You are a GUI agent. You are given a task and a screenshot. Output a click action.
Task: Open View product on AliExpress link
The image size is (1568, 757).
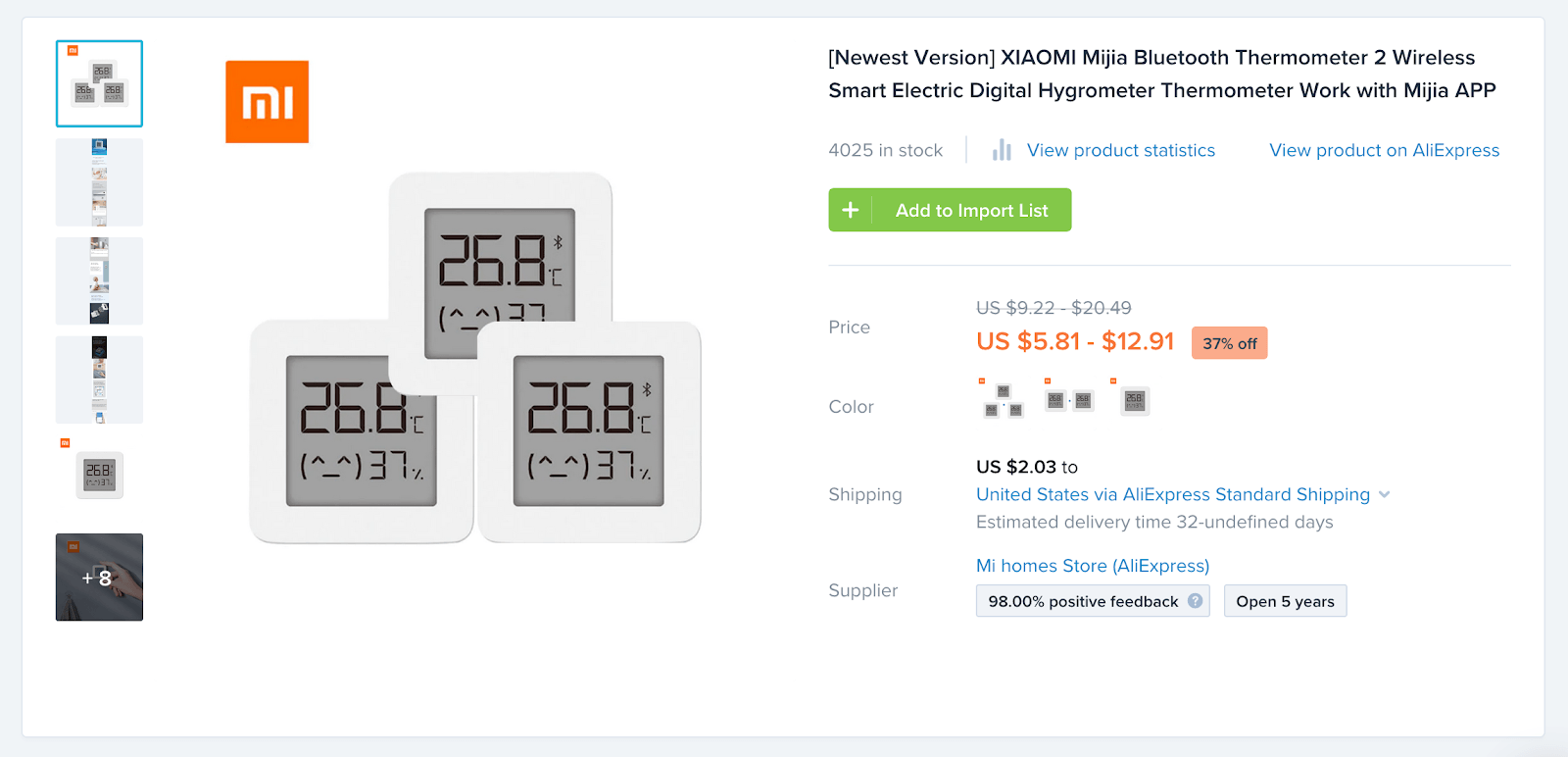point(1384,150)
